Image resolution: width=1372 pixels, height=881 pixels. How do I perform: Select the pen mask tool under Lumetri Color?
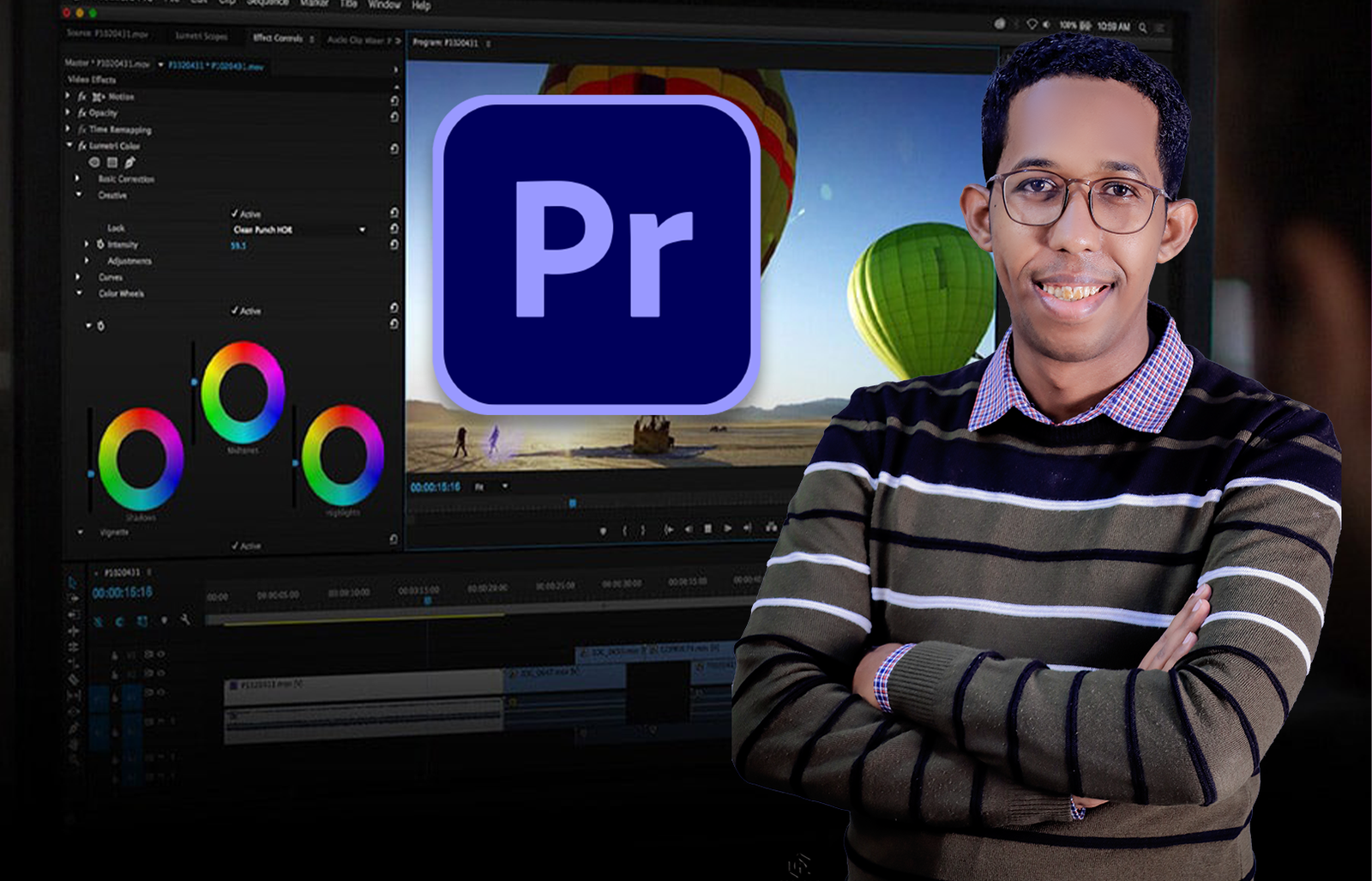coord(130,162)
